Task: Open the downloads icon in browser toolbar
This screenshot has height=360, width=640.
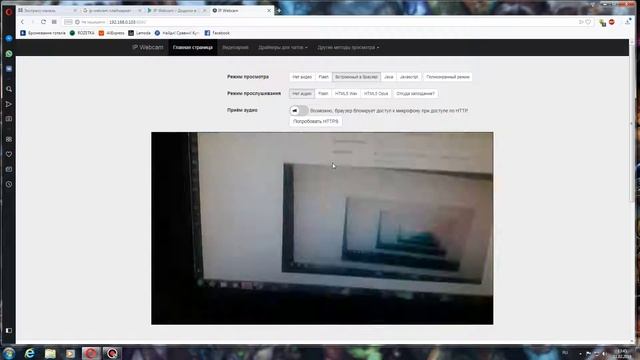Action: [x=628, y=22]
